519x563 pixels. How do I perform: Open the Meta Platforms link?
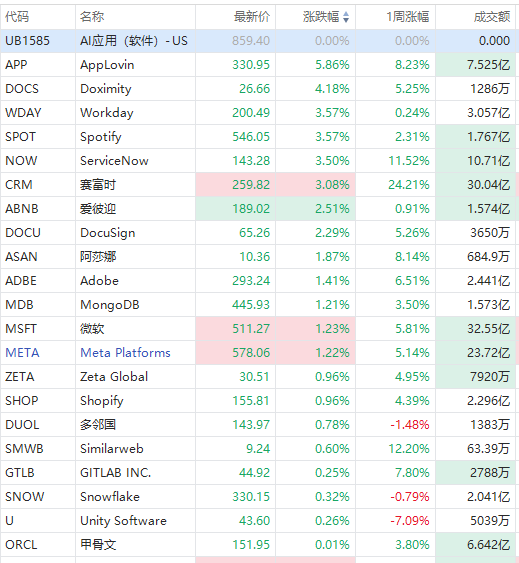coord(125,353)
